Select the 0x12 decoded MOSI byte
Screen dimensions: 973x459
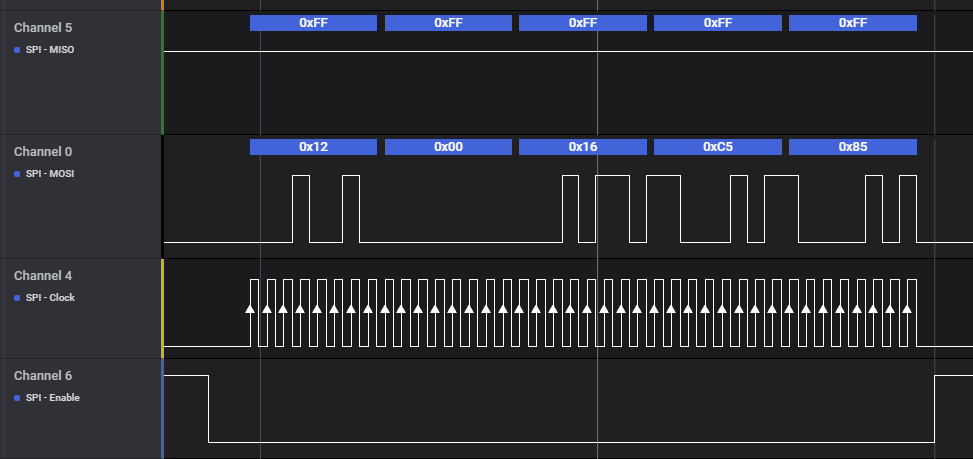point(313,147)
